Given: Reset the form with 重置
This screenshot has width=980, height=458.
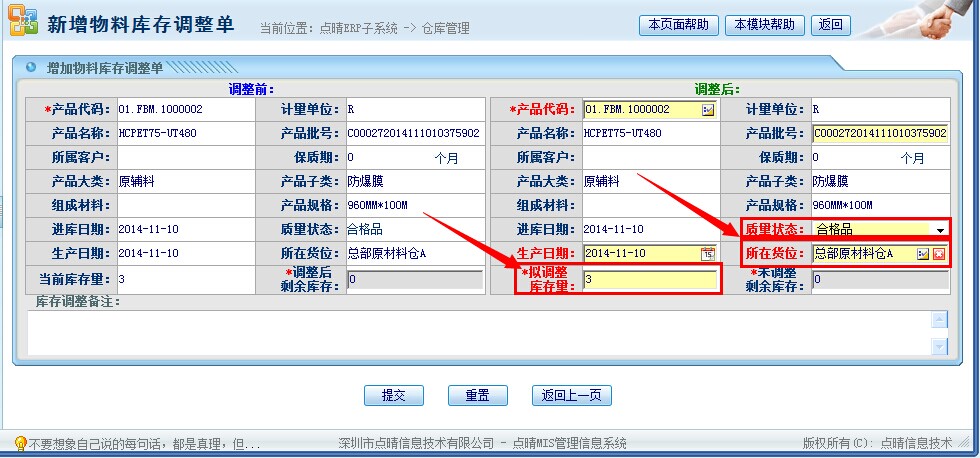Looking at the screenshot, I should pyautogui.click(x=478, y=396).
